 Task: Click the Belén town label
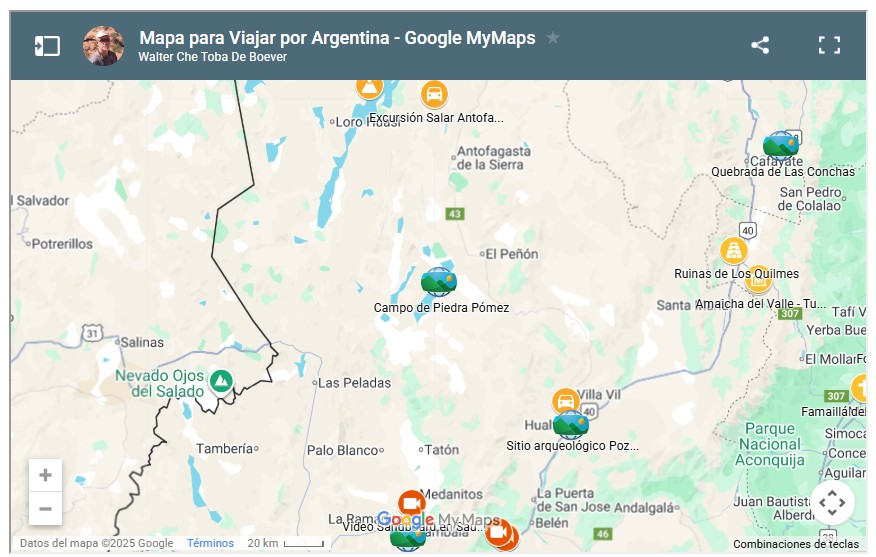pyautogui.click(x=551, y=523)
